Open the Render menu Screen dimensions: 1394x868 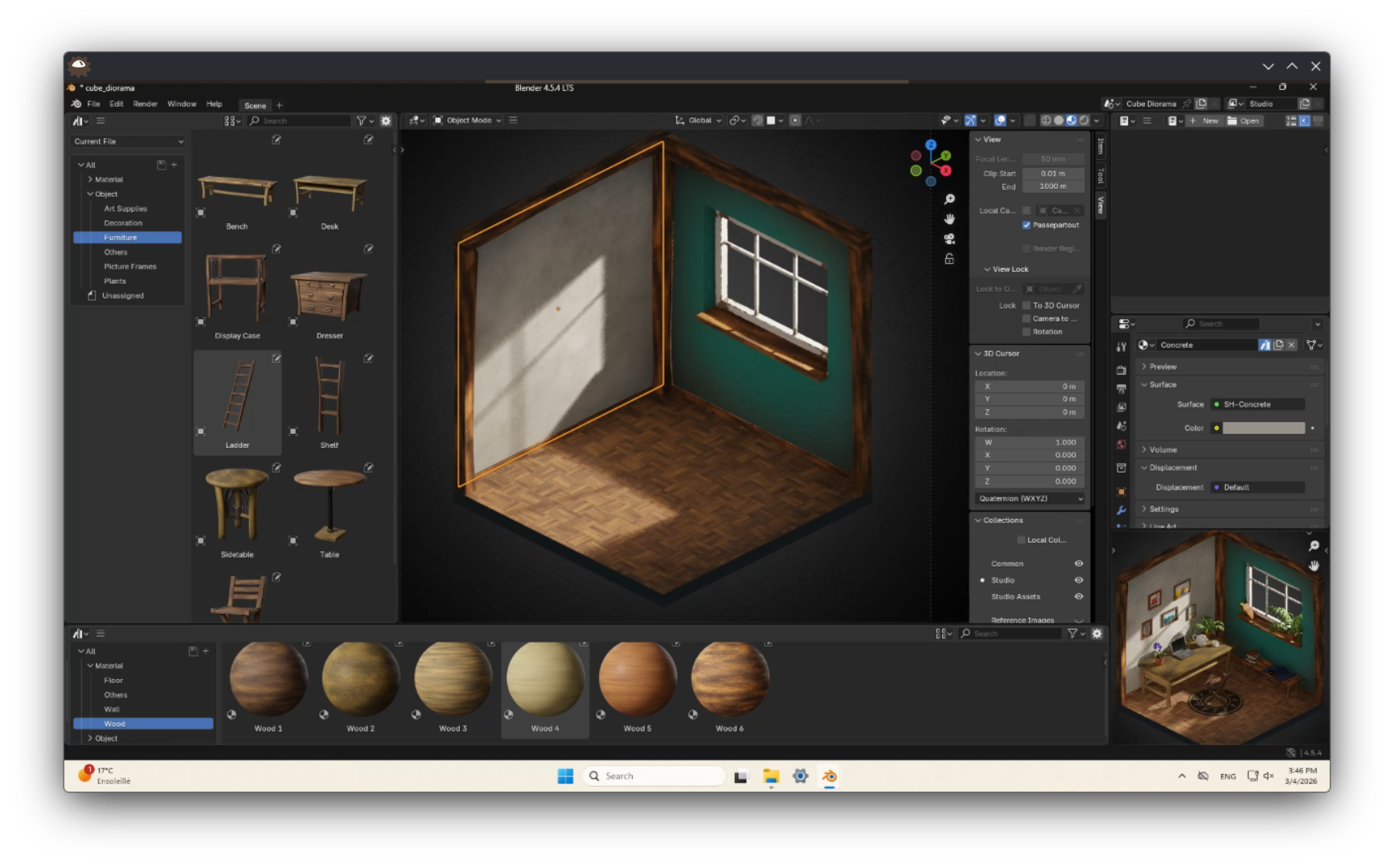[146, 104]
